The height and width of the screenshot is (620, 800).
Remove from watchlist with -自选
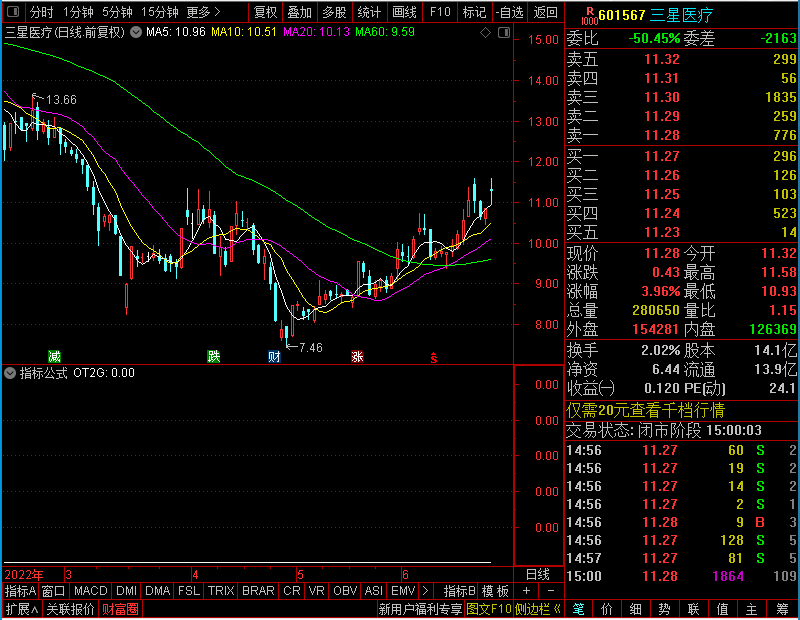coord(510,12)
